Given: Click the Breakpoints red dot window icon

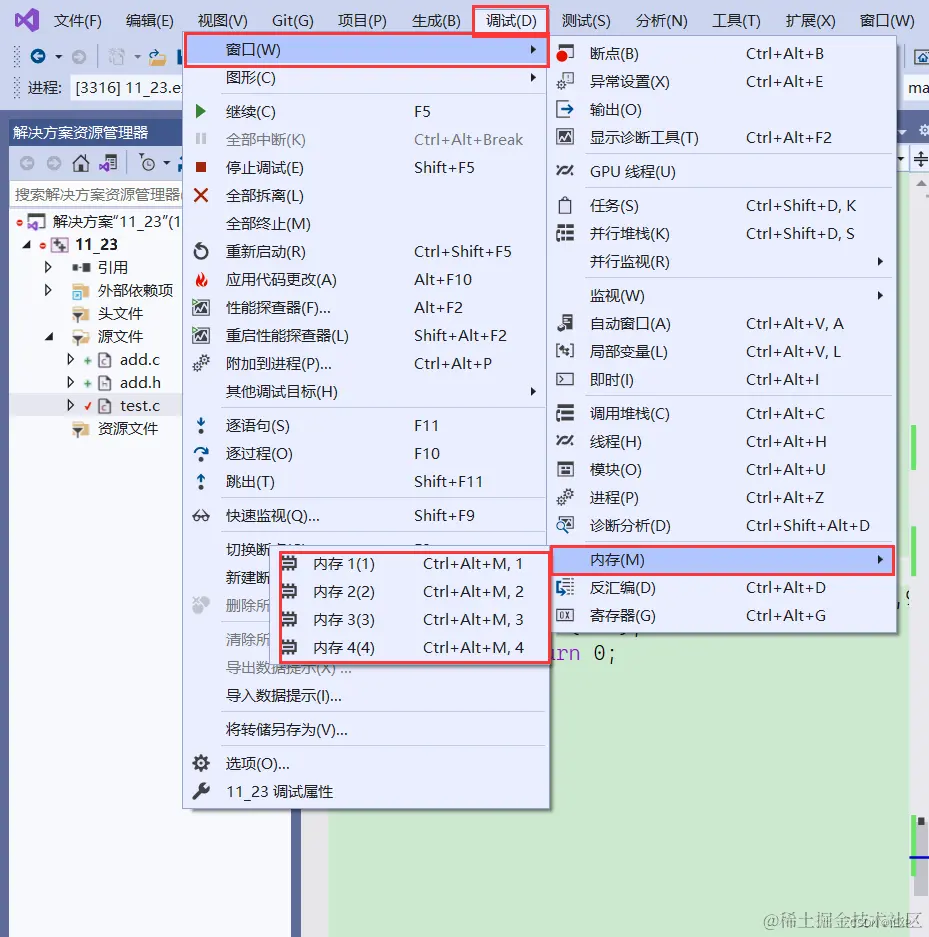Looking at the screenshot, I should [x=565, y=54].
